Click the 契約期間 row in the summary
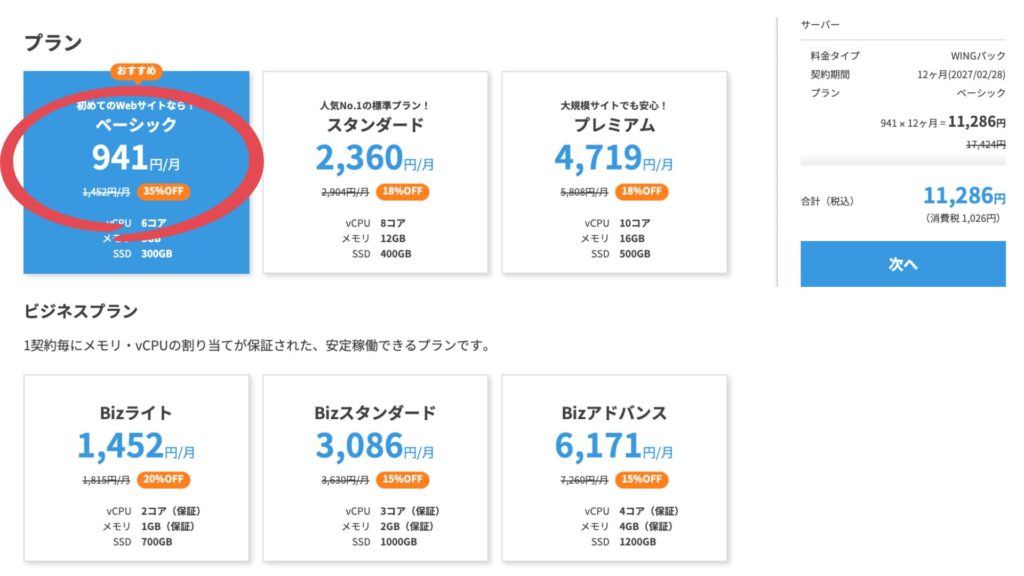 (x=902, y=74)
